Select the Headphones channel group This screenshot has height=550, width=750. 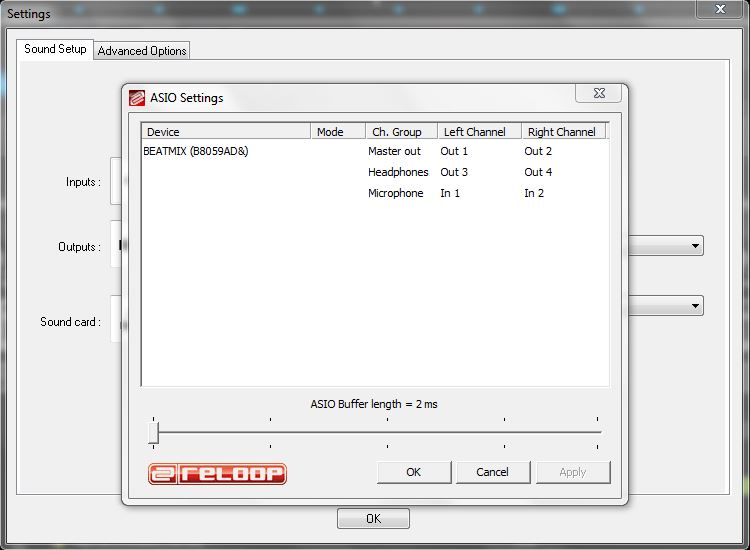pos(398,172)
